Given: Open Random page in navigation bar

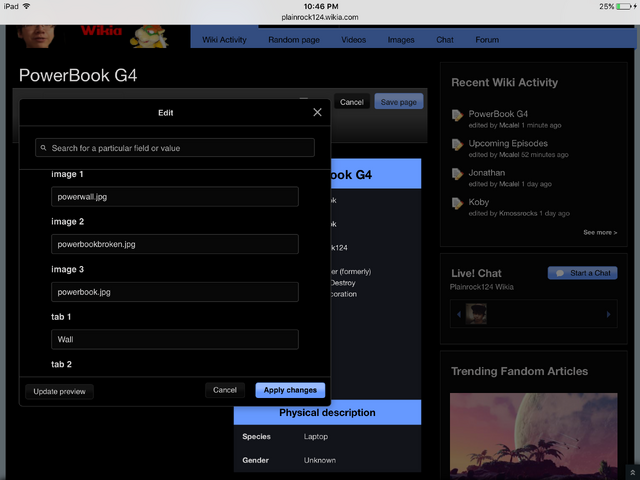Looking at the screenshot, I should point(294,40).
